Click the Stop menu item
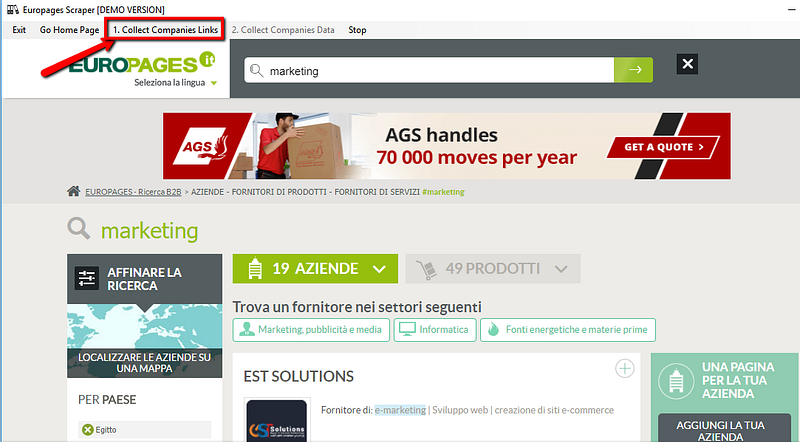This screenshot has height=442, width=800. [357, 30]
